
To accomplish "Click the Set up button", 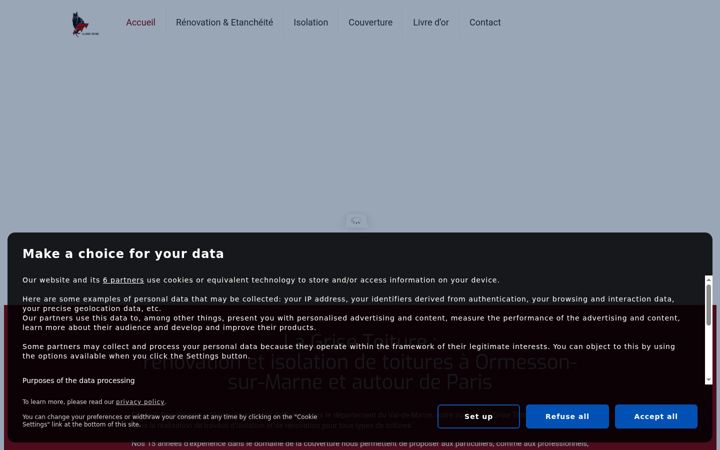I will [478, 416].
